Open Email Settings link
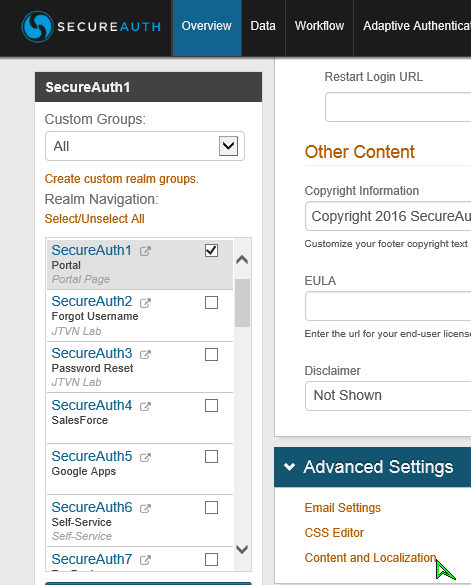Viewport: 471px width, 585px height. tap(343, 508)
